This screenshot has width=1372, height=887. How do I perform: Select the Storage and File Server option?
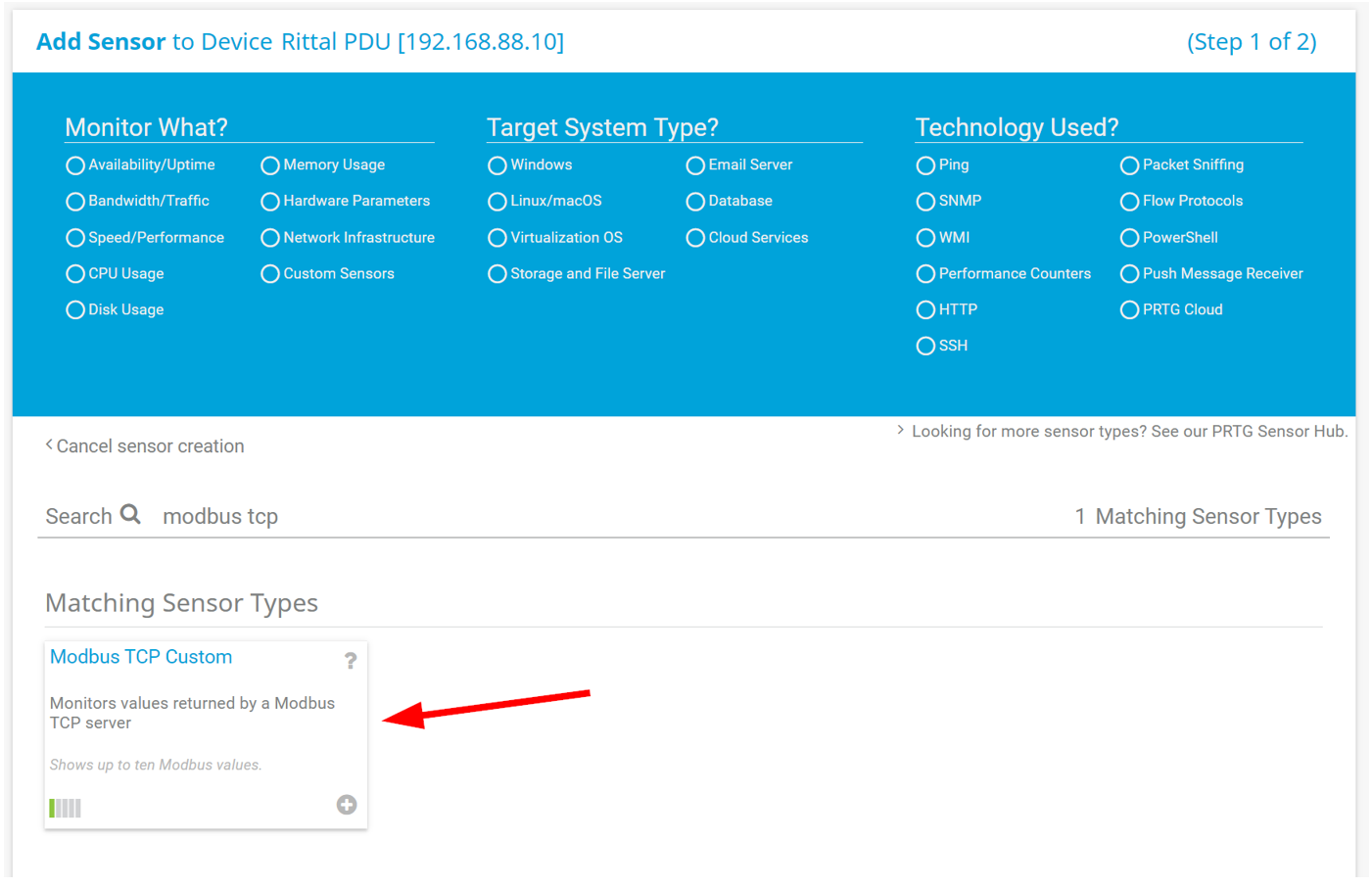tap(497, 274)
